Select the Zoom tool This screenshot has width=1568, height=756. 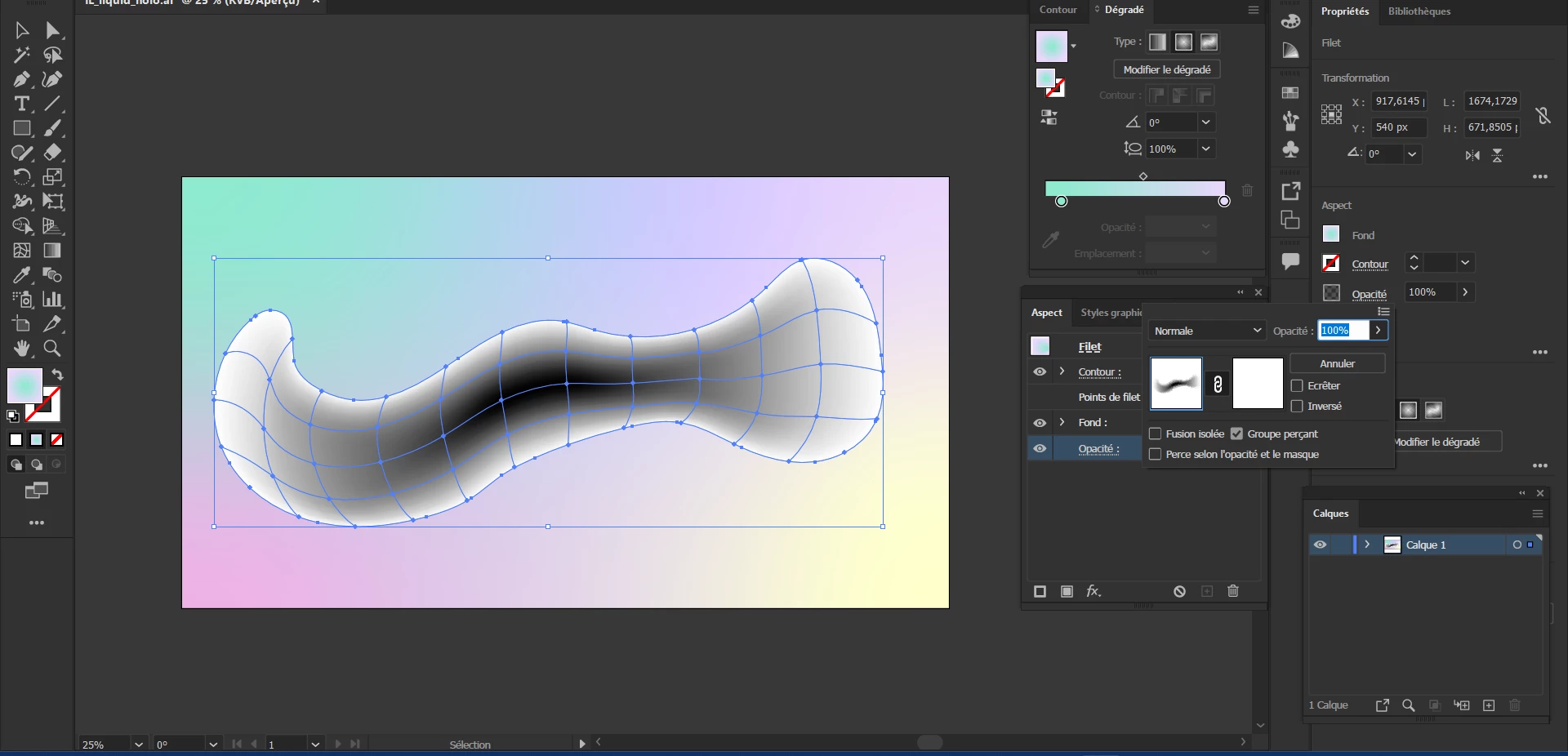point(52,349)
